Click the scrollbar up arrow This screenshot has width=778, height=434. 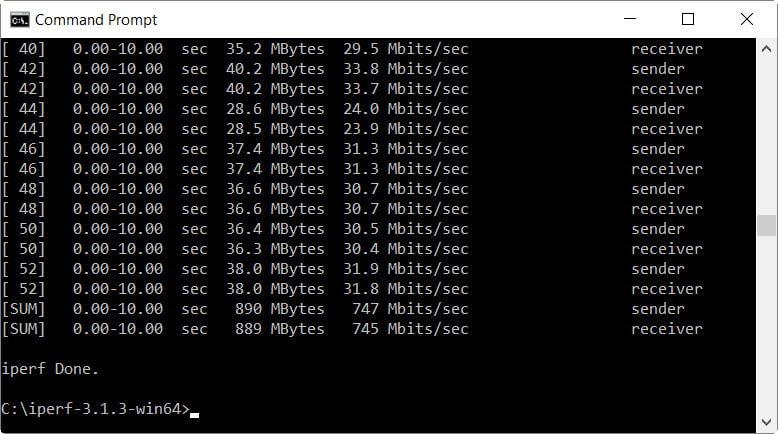coord(766,49)
